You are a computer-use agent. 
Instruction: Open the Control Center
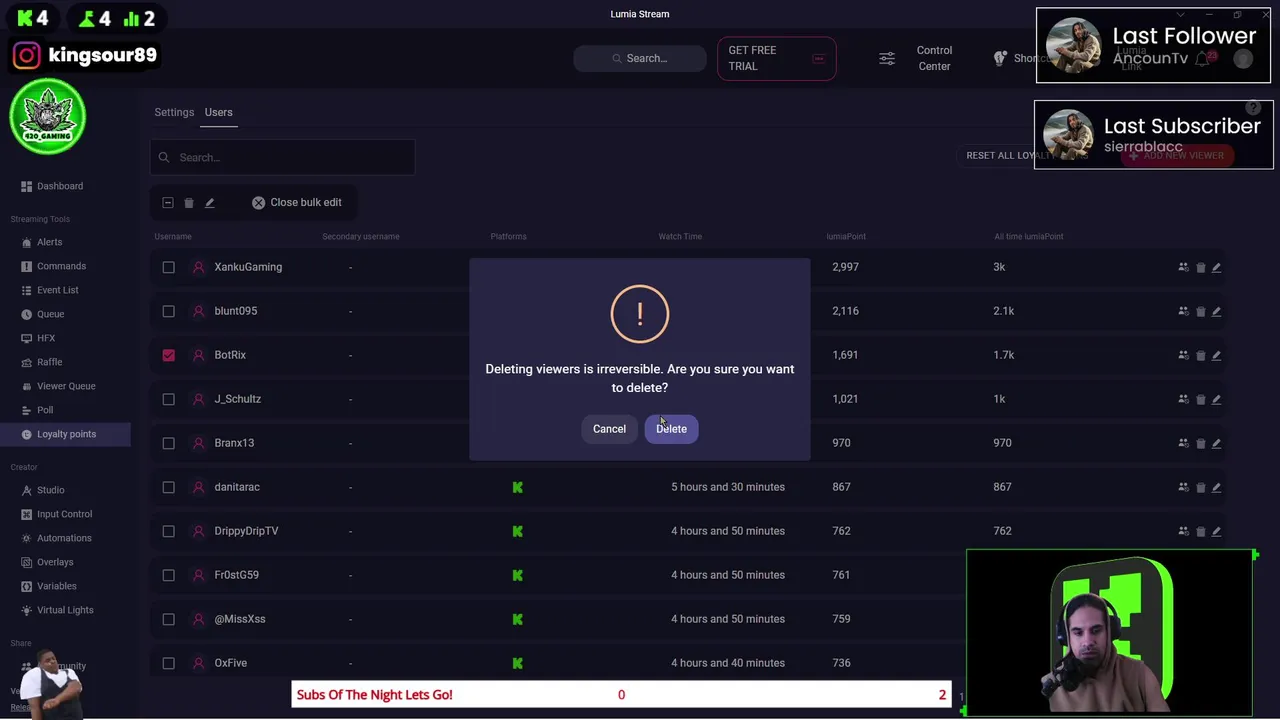click(x=934, y=58)
